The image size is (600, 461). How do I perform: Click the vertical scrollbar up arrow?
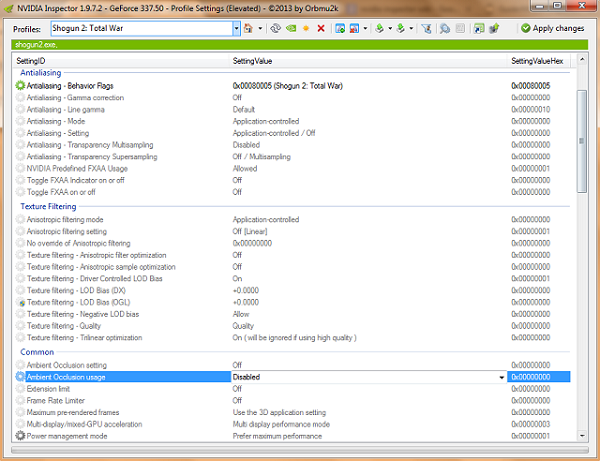582,60
